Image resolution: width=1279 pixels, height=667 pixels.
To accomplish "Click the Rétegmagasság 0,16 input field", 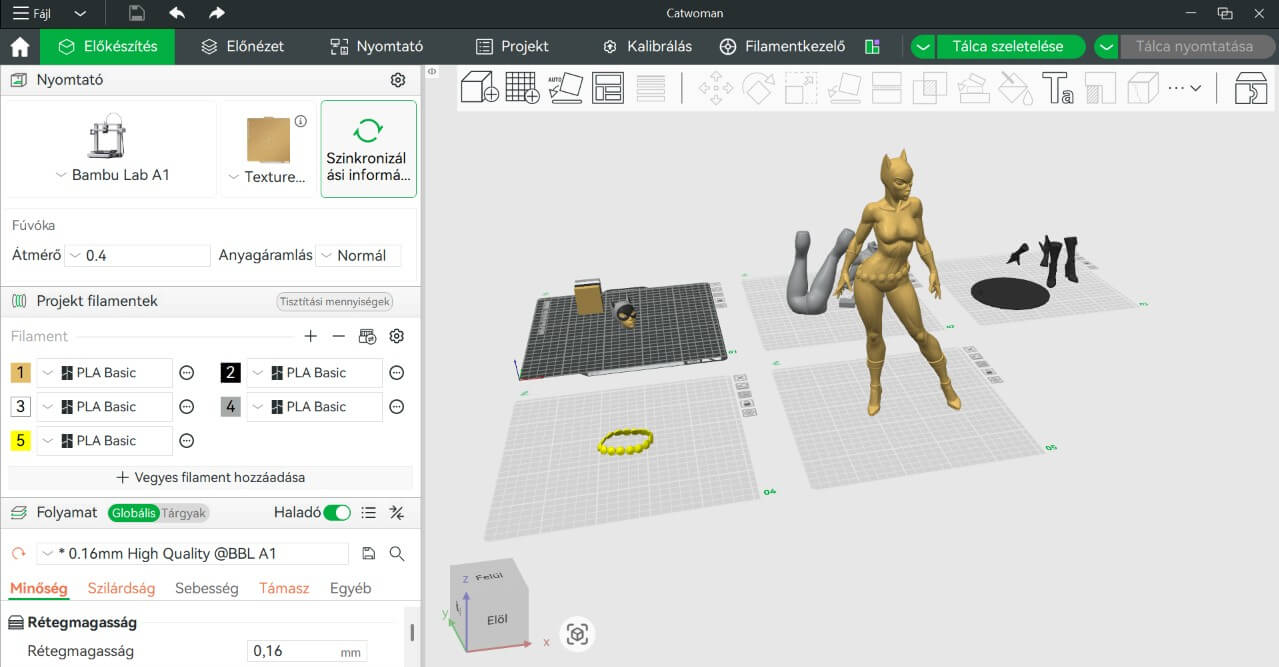I will [x=307, y=651].
